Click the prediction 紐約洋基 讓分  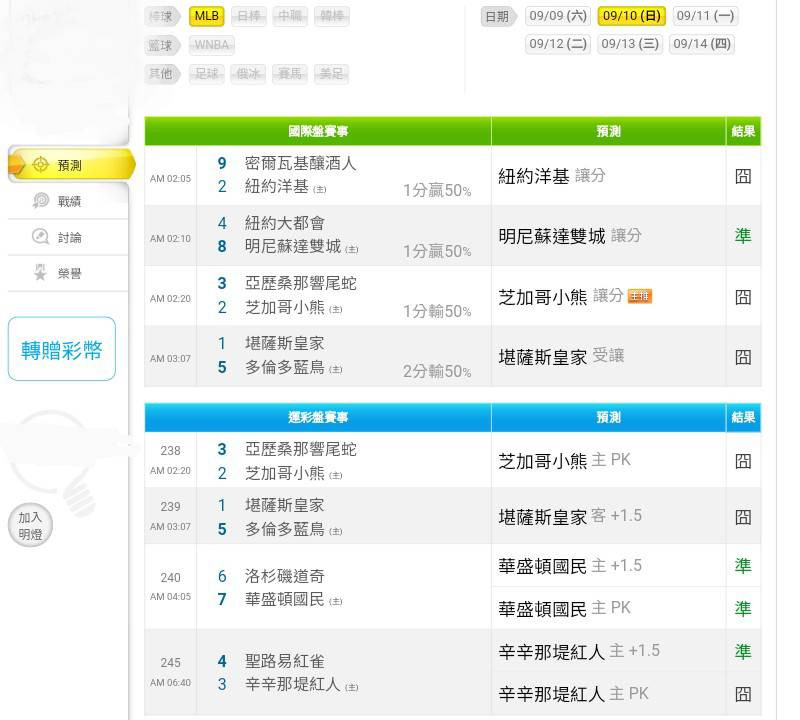pyautogui.click(x=552, y=176)
